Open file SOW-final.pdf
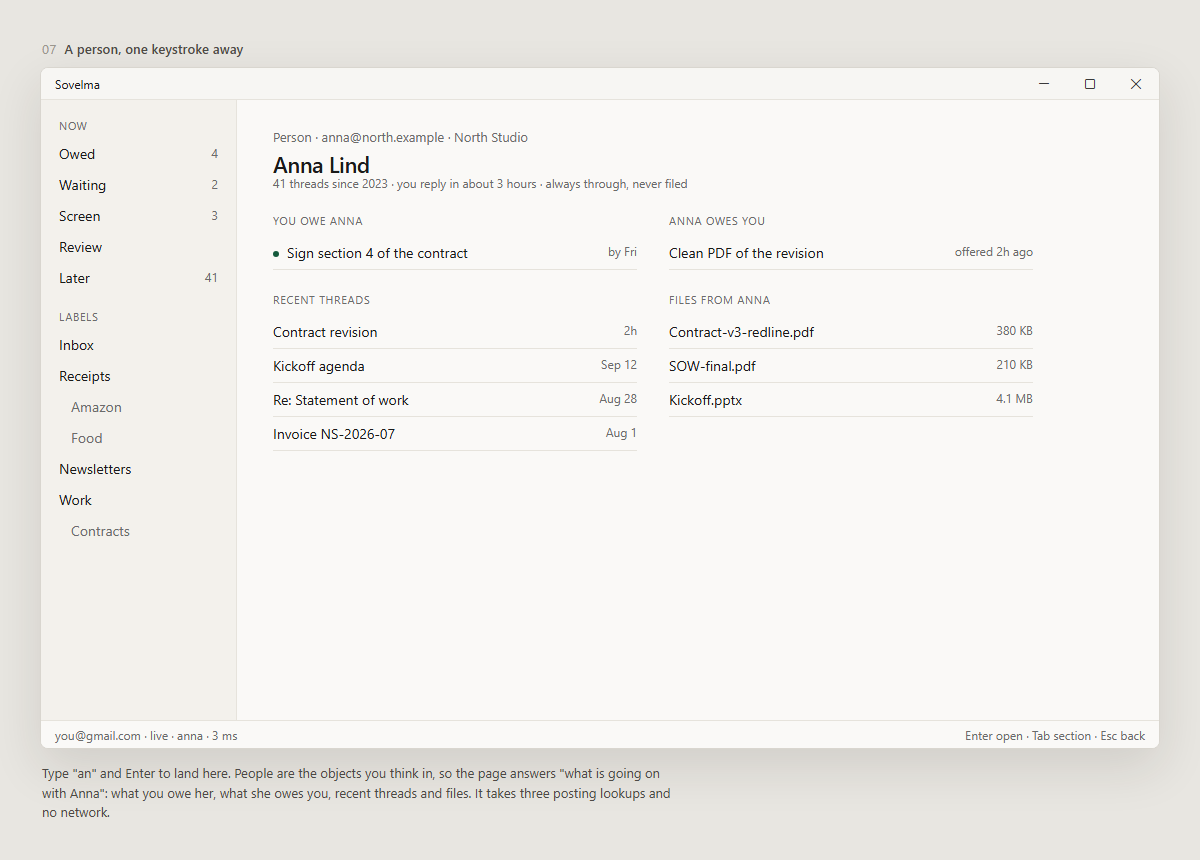Viewport: 1200px width, 860px height. 851,366
